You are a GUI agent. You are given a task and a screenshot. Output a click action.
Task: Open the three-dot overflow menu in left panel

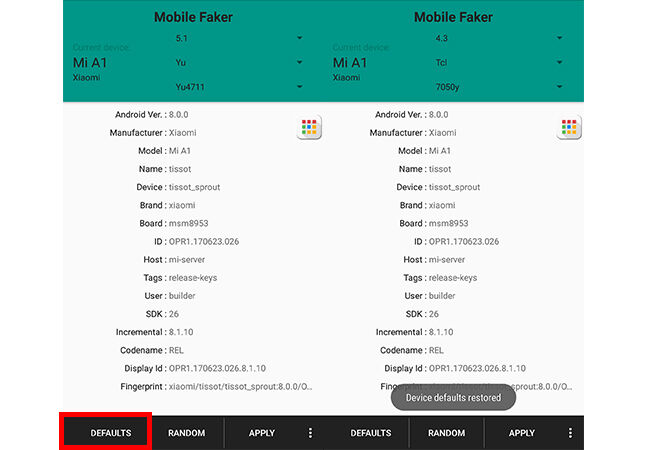point(310,433)
